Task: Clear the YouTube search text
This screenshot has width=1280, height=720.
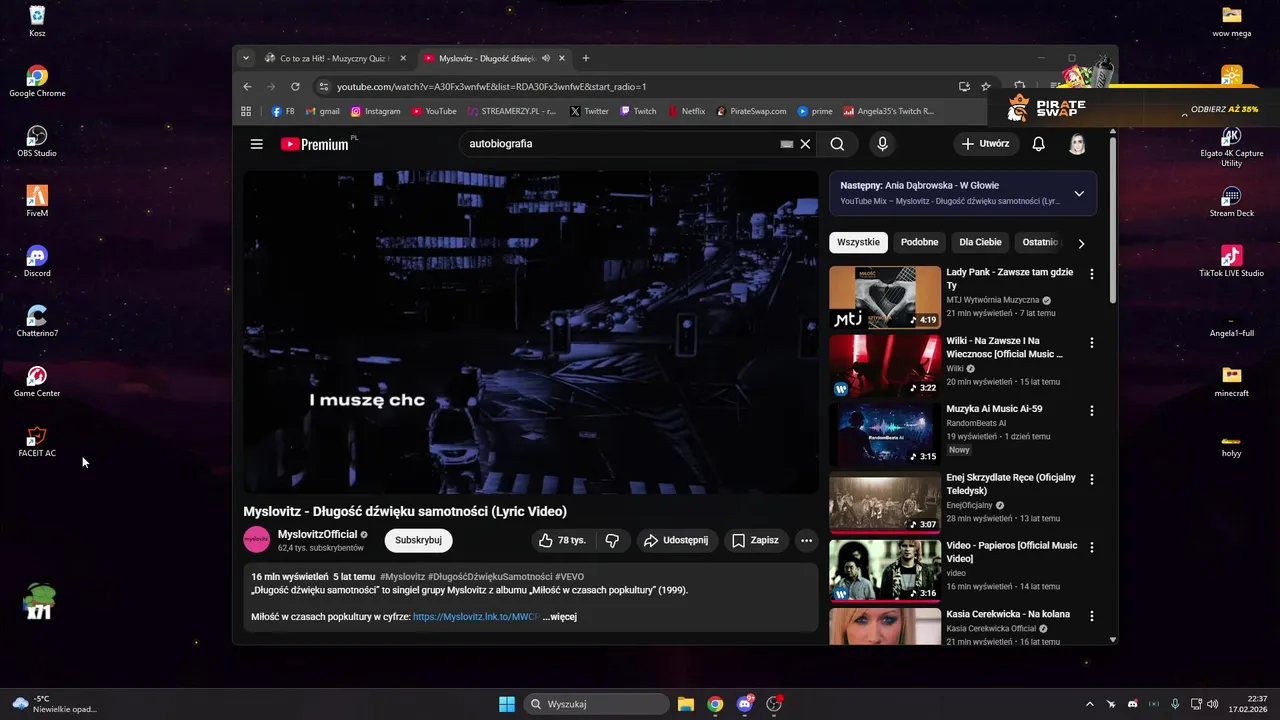Action: point(805,144)
